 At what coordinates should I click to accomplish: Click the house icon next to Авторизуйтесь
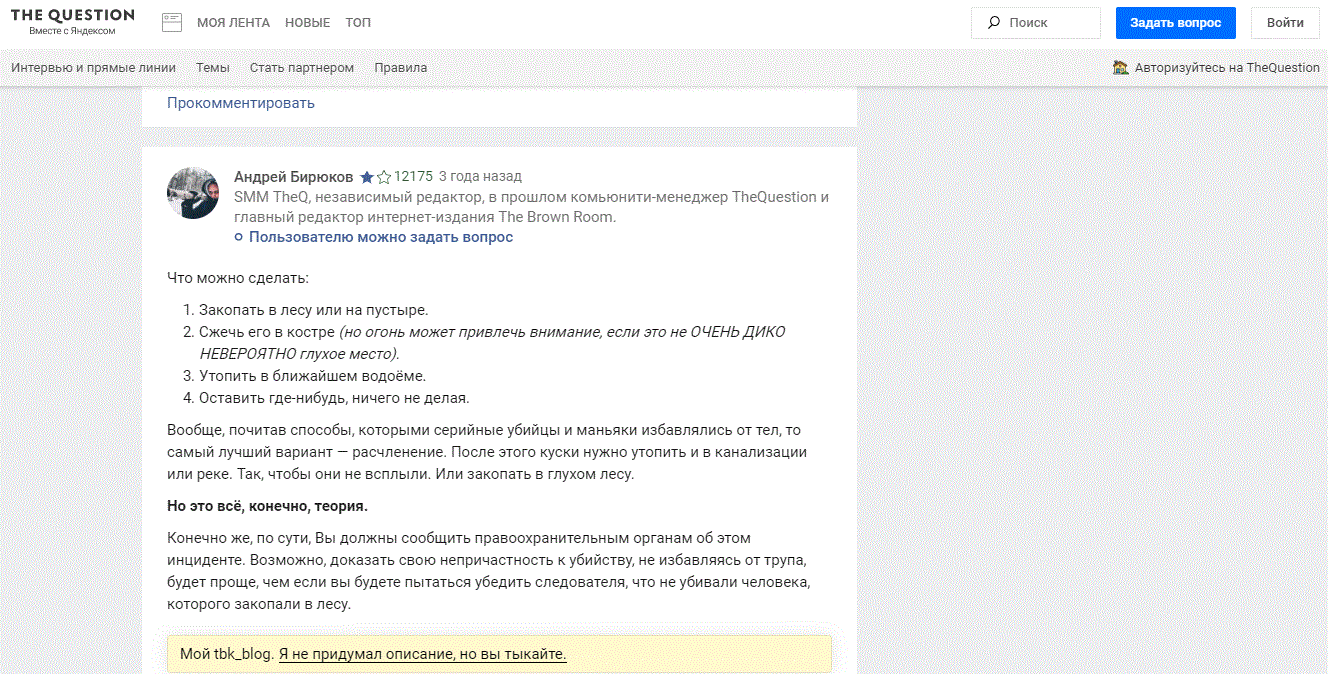coord(1121,67)
